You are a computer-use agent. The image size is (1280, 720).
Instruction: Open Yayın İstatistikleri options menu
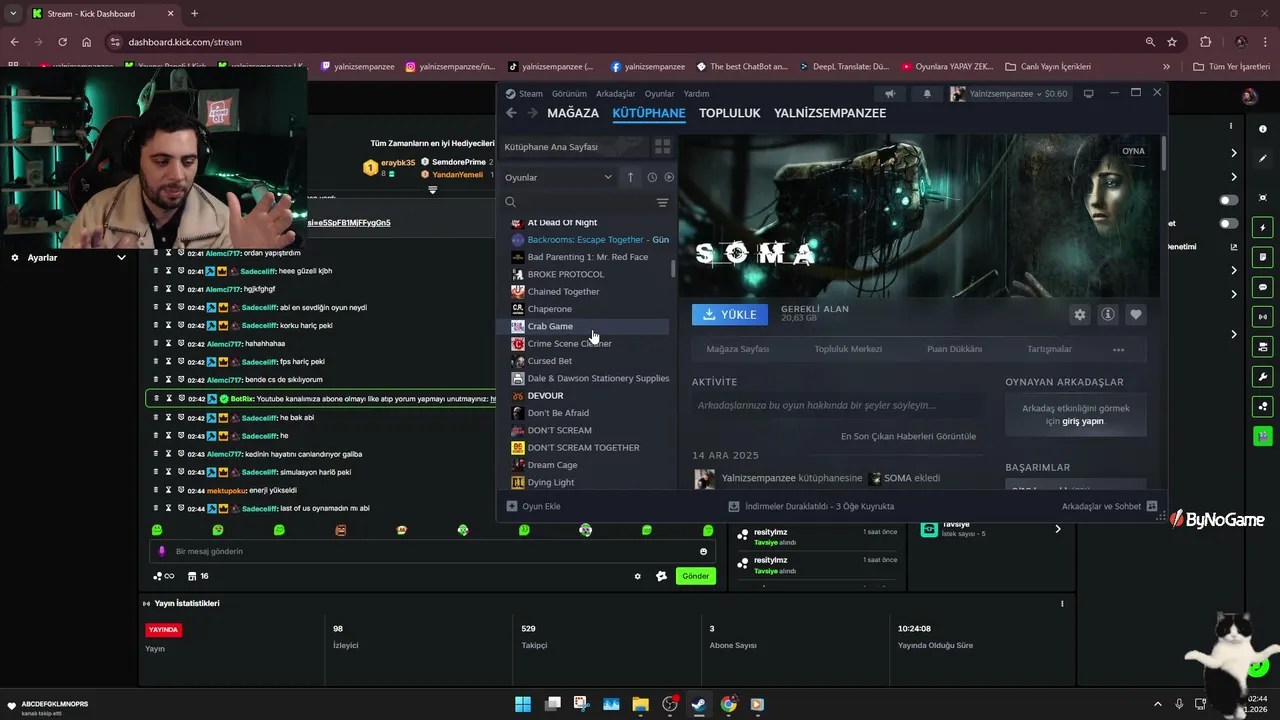pos(1062,603)
